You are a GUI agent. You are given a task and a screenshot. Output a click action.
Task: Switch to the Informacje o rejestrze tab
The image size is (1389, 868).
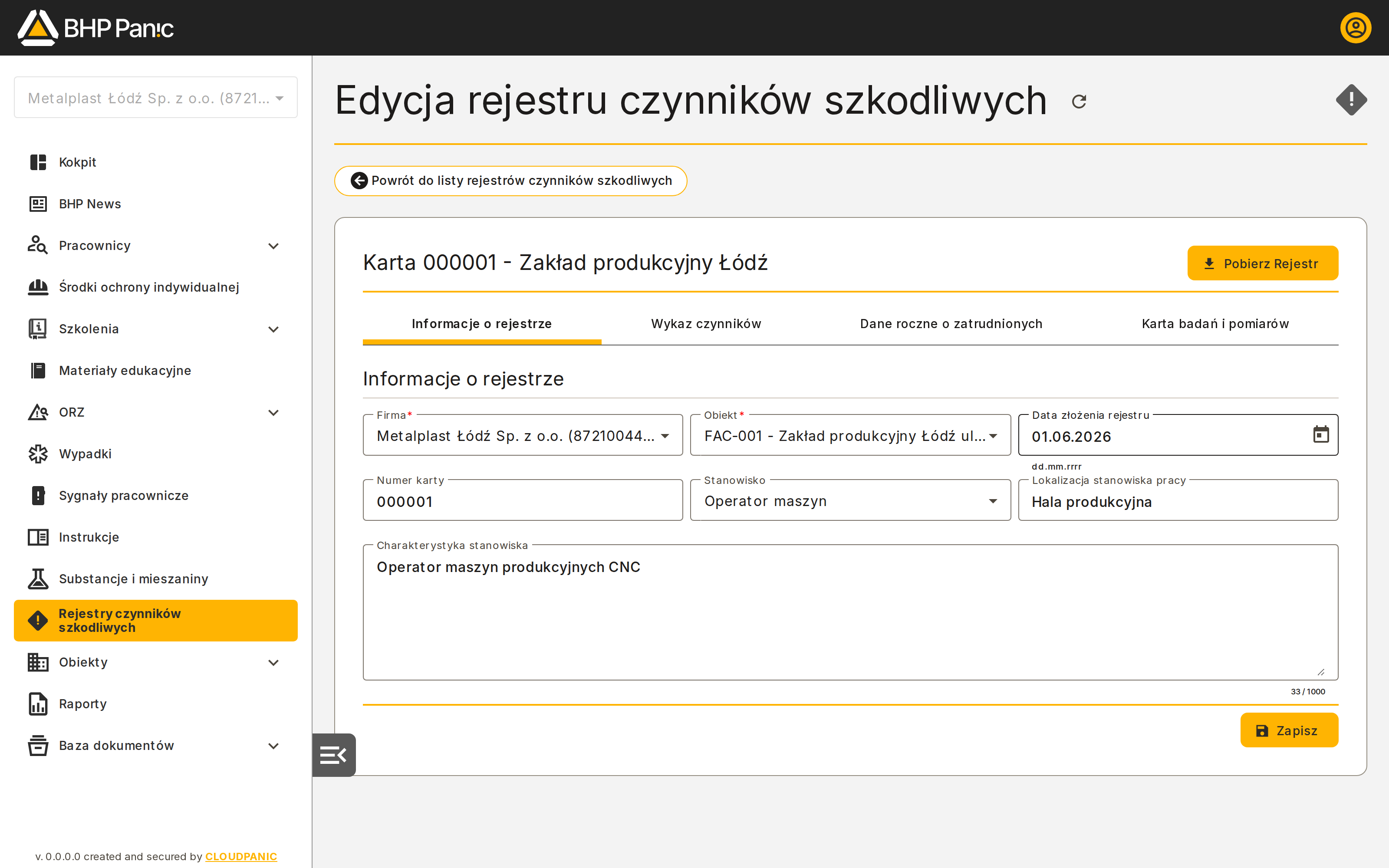tap(481, 324)
